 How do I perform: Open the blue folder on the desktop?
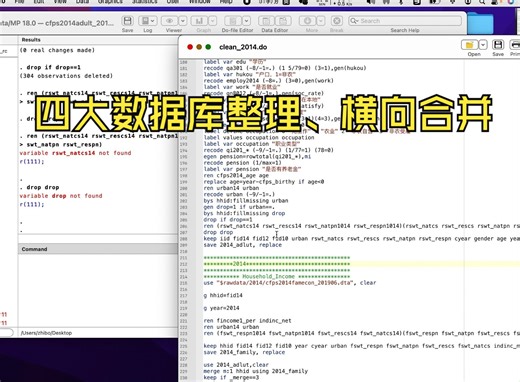[x=480, y=23]
